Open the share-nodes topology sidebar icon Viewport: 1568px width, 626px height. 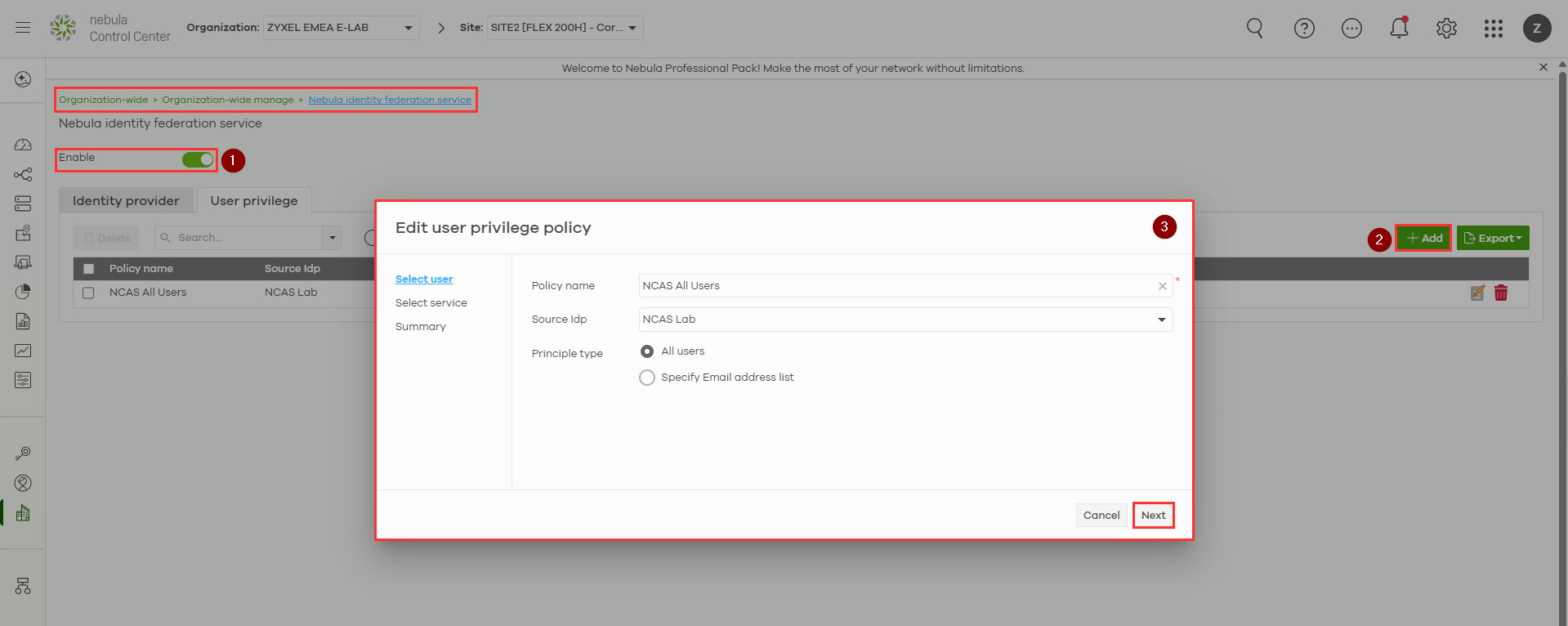[x=23, y=174]
